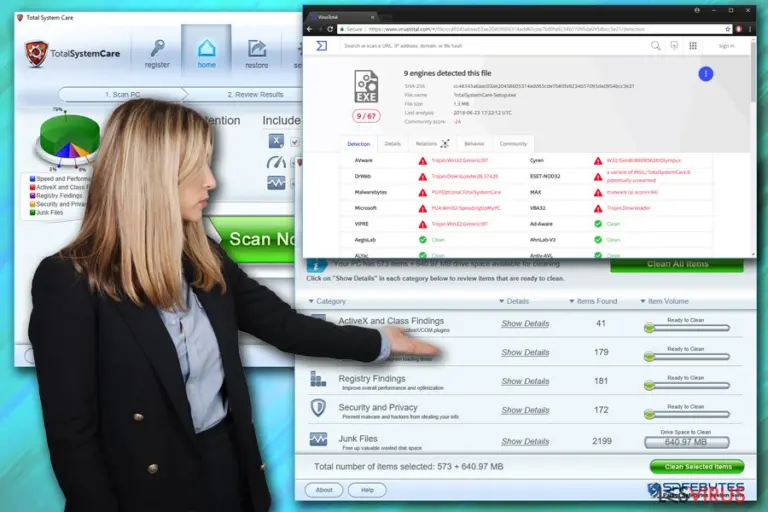The height and width of the screenshot is (512, 768).
Task: Show Details for Security and Privacy
Action: point(525,411)
